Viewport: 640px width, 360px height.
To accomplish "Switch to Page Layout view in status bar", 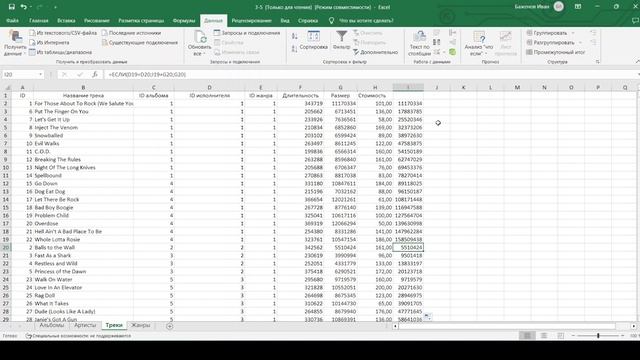I will [544, 336].
